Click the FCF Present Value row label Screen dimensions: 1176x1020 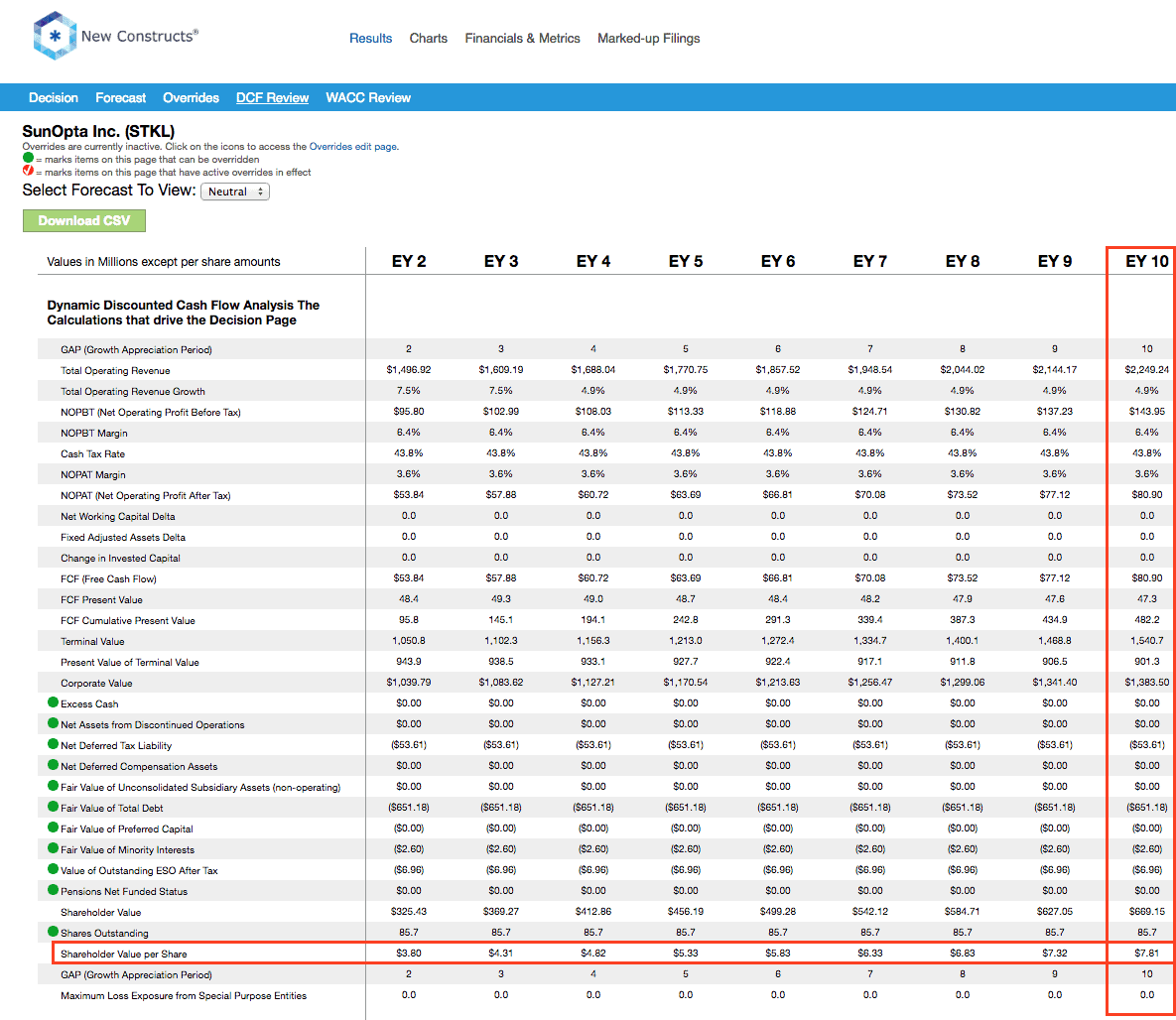[x=101, y=600]
